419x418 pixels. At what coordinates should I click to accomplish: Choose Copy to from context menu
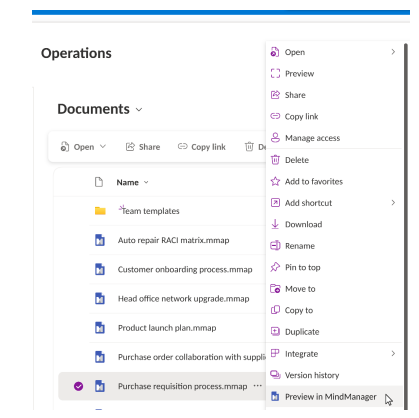[334, 310]
